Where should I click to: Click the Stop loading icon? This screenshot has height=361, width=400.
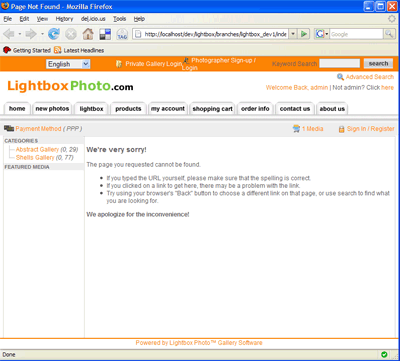coord(71,34)
